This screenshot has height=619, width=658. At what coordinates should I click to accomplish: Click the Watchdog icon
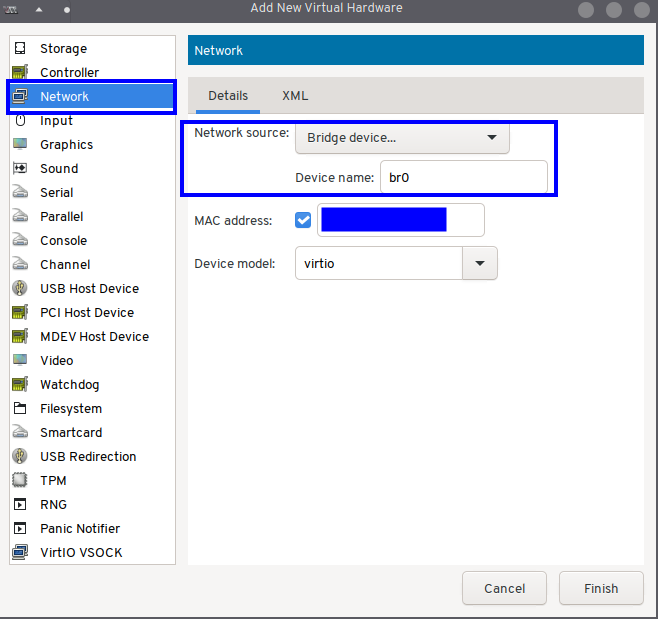point(20,385)
